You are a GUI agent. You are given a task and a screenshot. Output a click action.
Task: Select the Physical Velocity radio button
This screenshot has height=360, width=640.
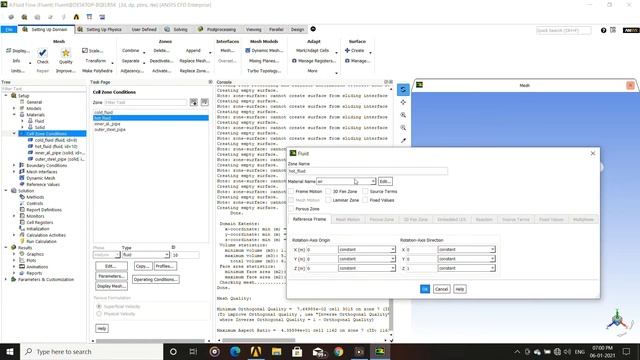coord(99,313)
